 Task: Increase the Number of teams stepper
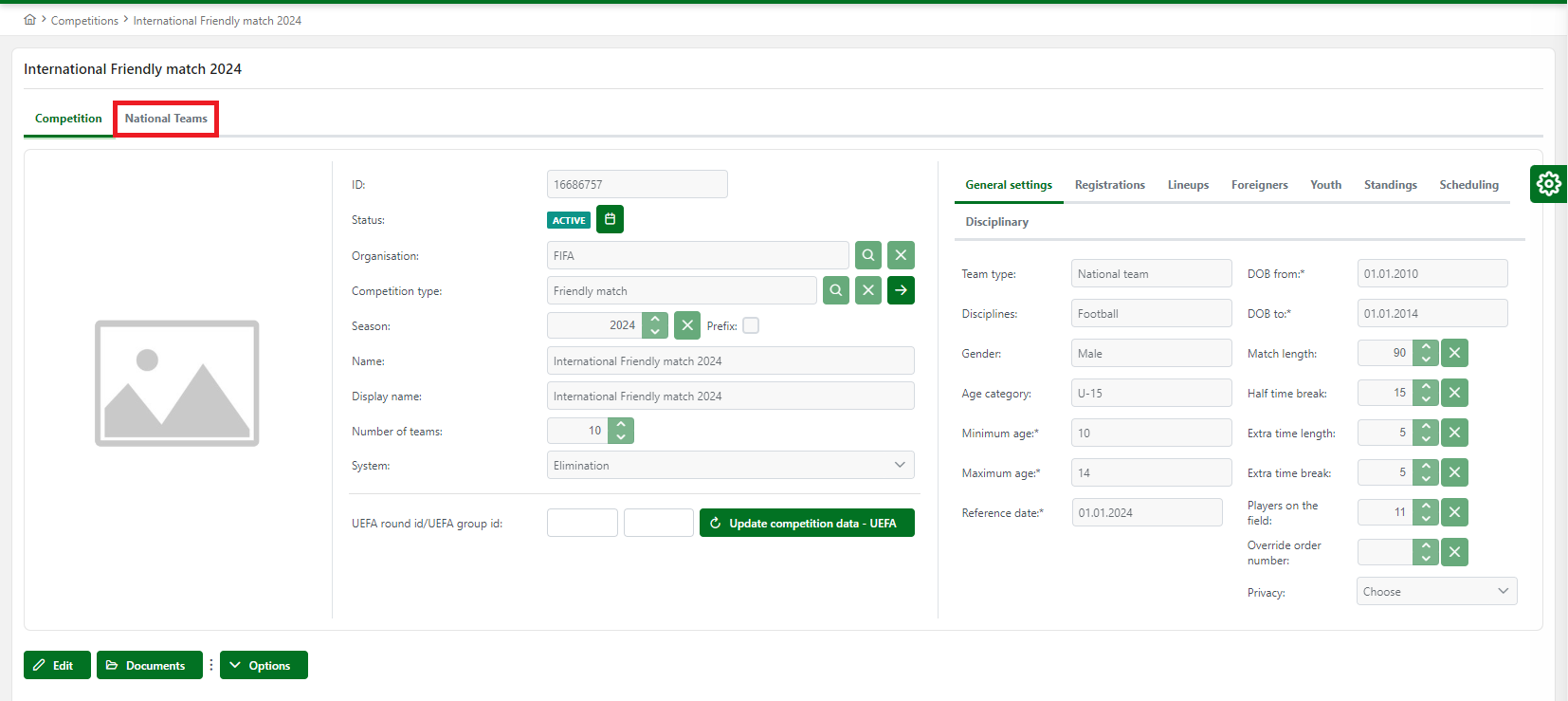[x=621, y=424]
